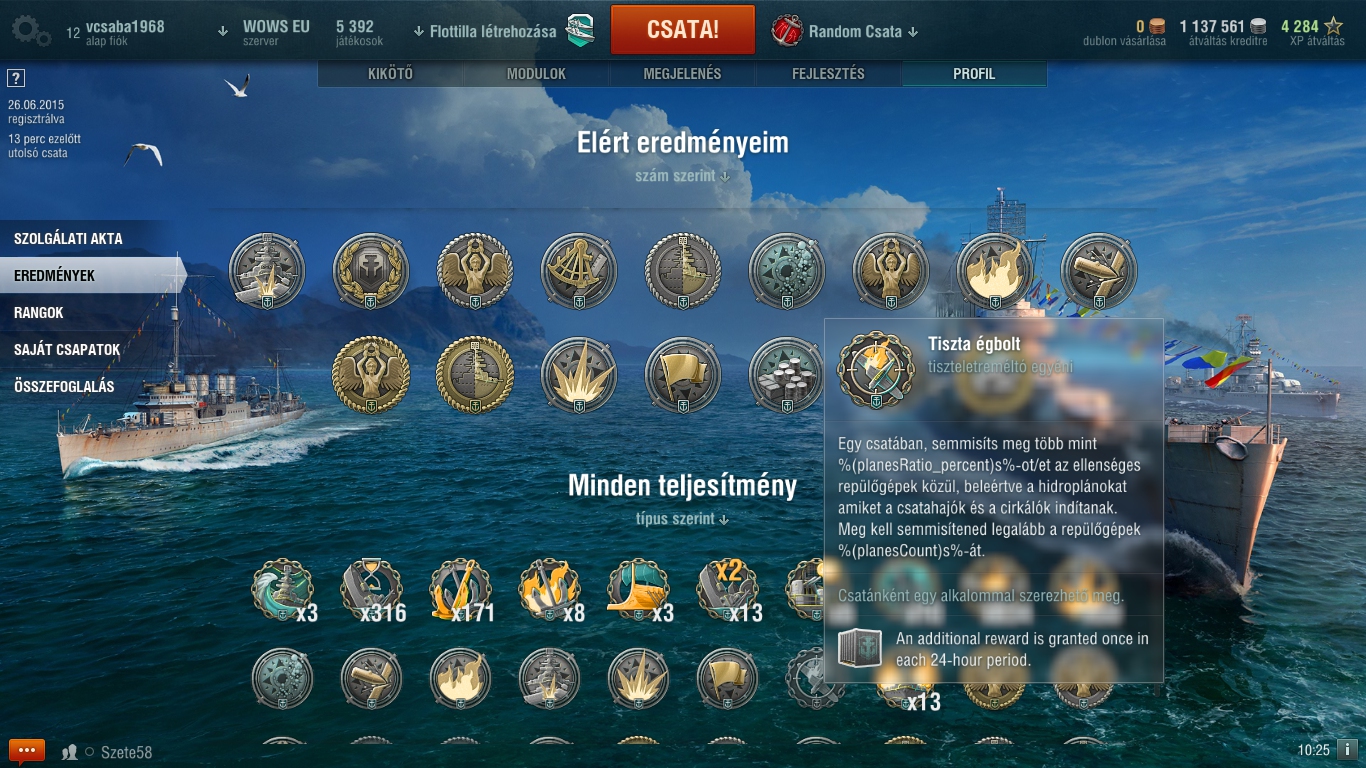This screenshot has height=768, width=1366.
Task: Open the chat bubble icon
Action: (x=27, y=750)
